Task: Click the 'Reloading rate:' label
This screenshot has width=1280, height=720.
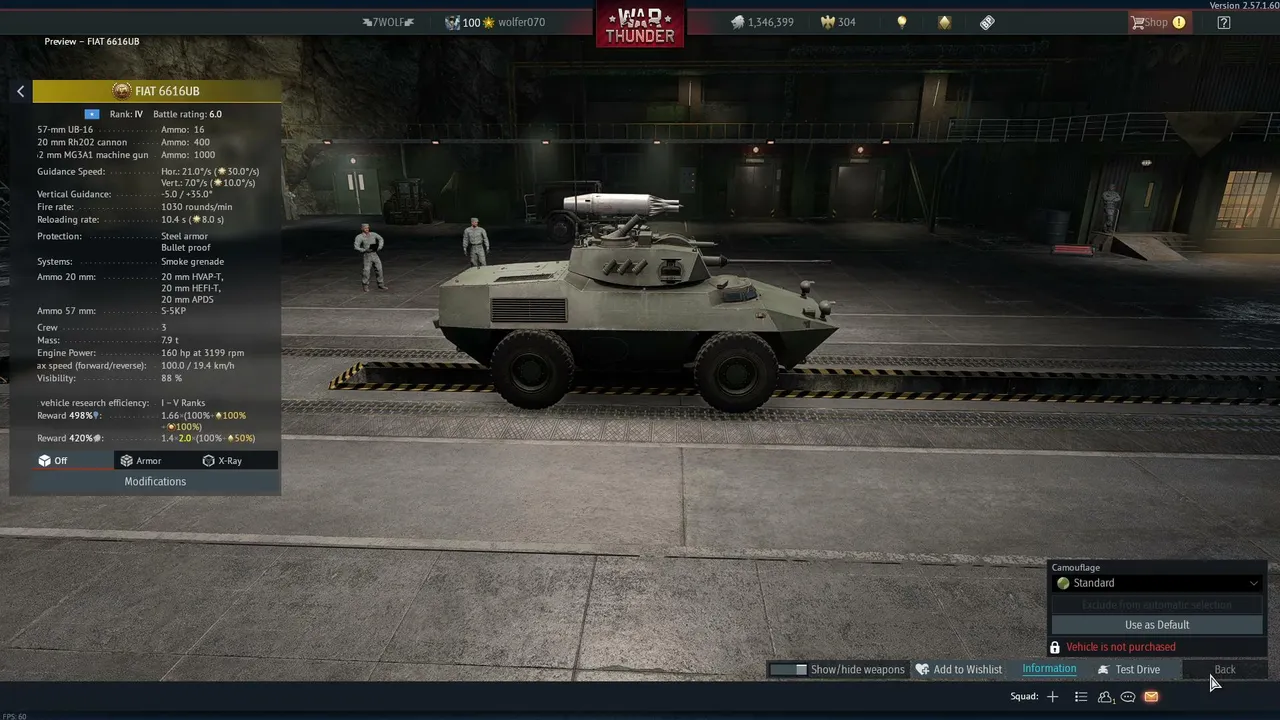Action: tap(68, 220)
